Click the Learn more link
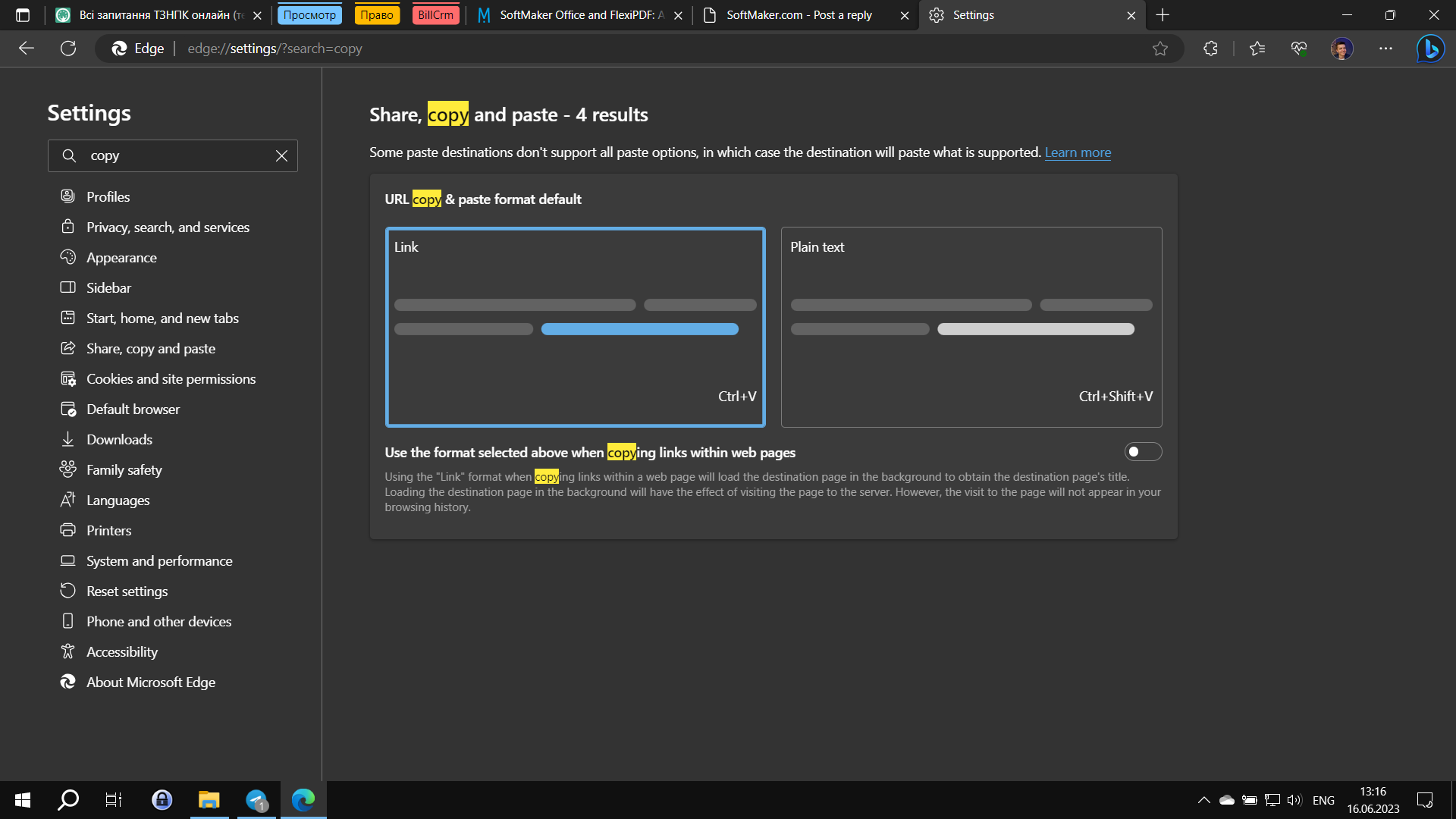The height and width of the screenshot is (819, 1456). click(x=1078, y=152)
